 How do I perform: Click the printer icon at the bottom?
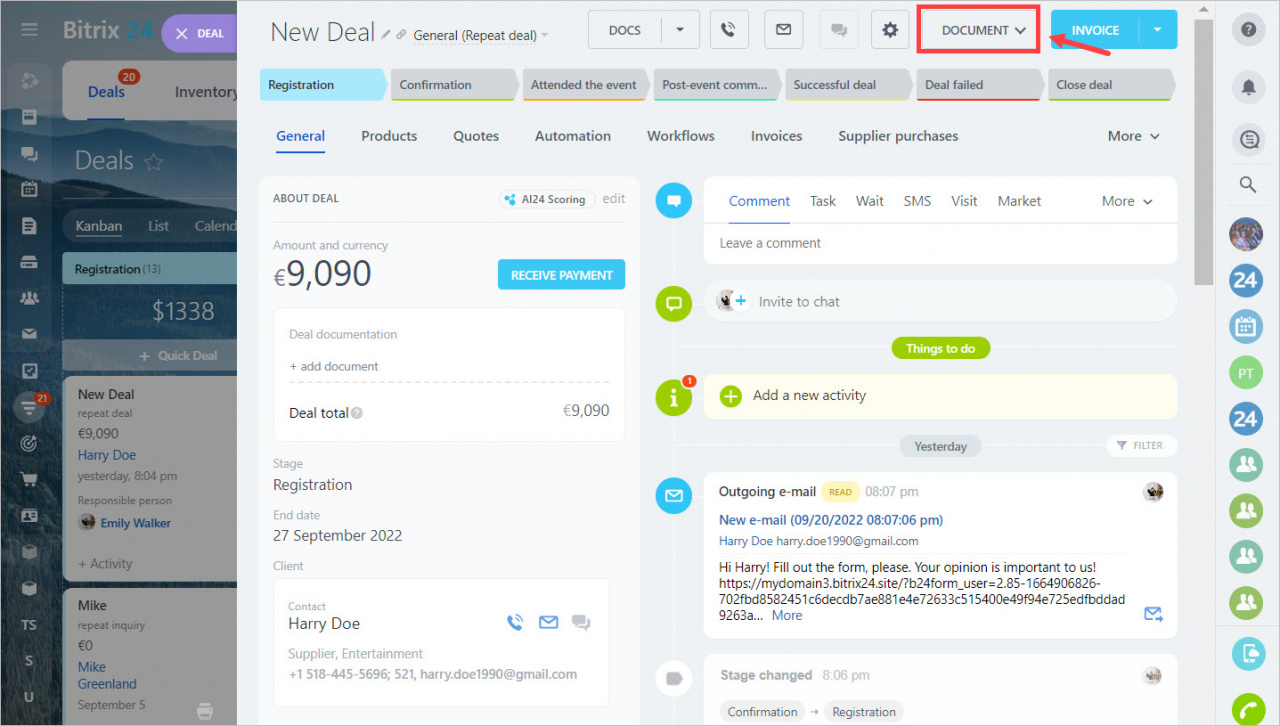point(205,711)
